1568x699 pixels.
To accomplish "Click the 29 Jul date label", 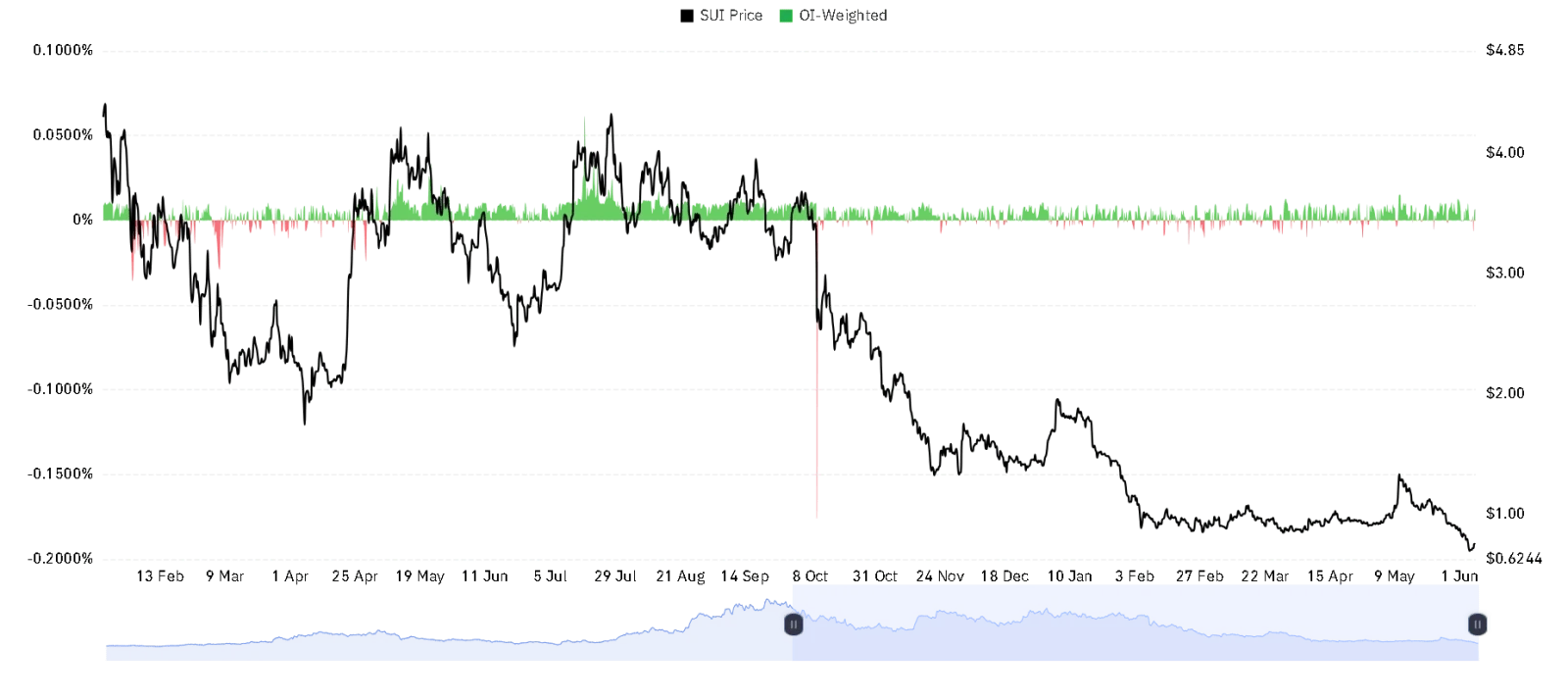I will tap(615, 576).
